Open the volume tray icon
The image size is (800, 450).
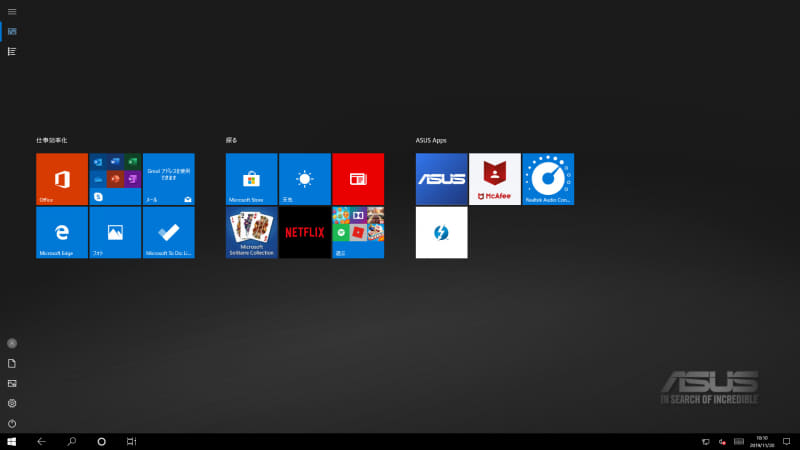point(722,442)
